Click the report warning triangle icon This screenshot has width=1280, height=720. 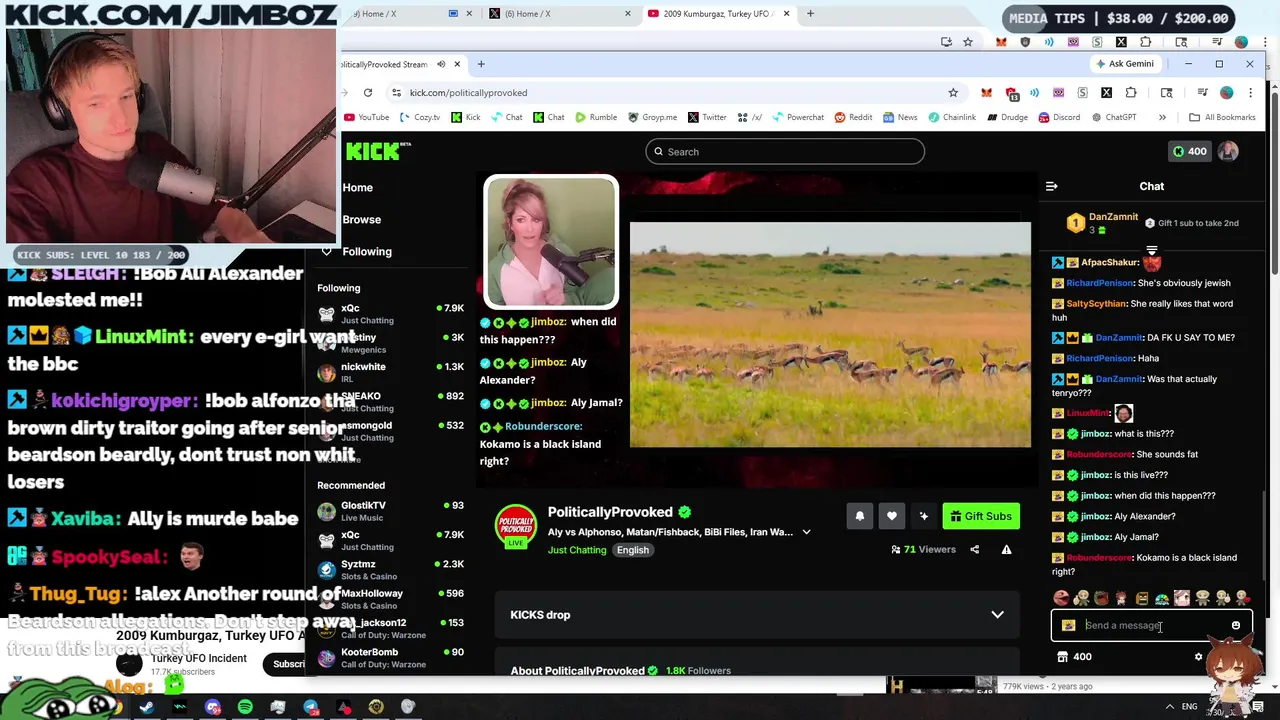point(1006,549)
